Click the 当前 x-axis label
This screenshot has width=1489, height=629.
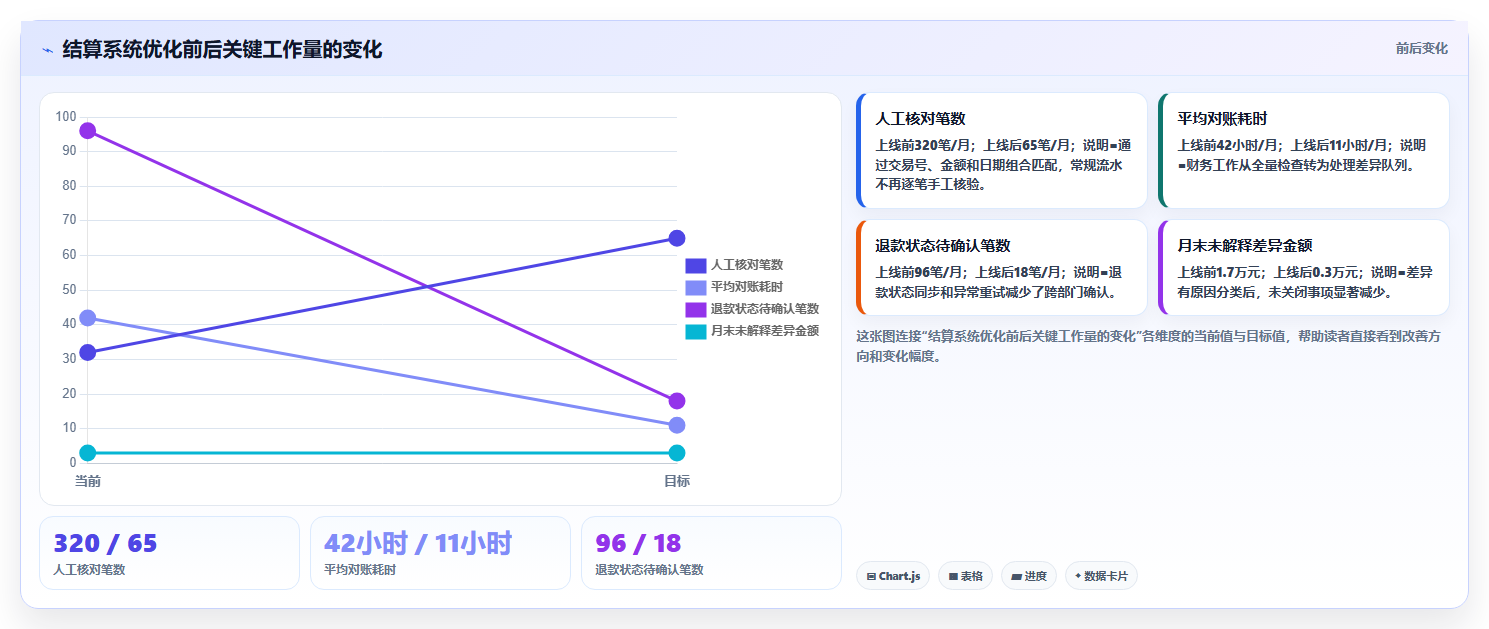(88, 481)
